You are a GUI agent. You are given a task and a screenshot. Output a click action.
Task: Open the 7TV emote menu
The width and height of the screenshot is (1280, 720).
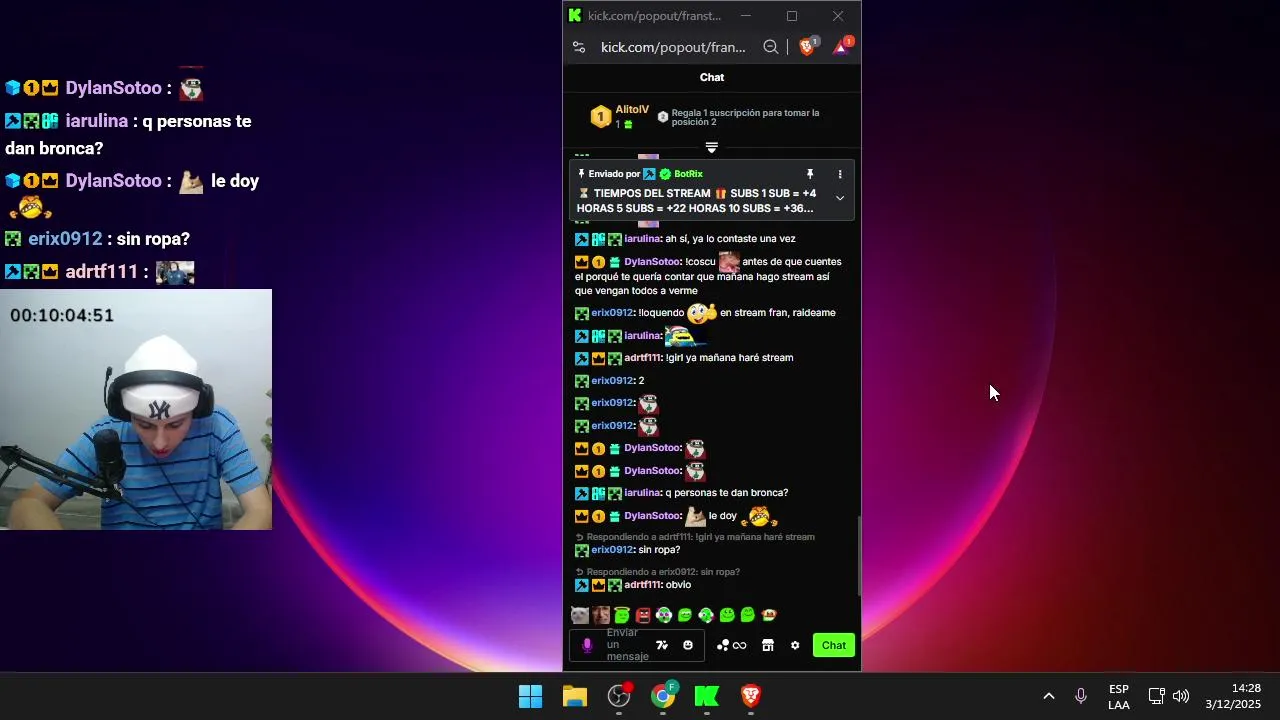[661, 645]
